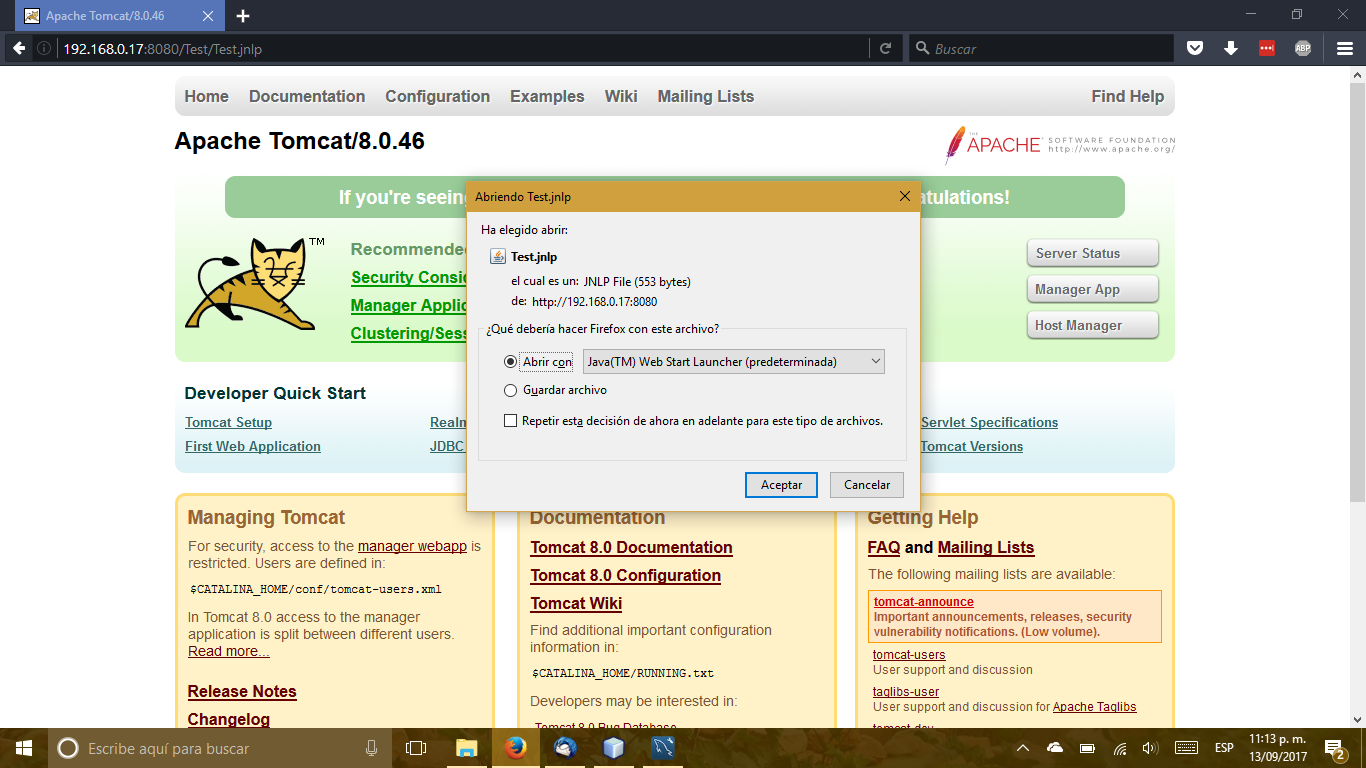Reload the current Tomcat page

pyautogui.click(x=884, y=47)
